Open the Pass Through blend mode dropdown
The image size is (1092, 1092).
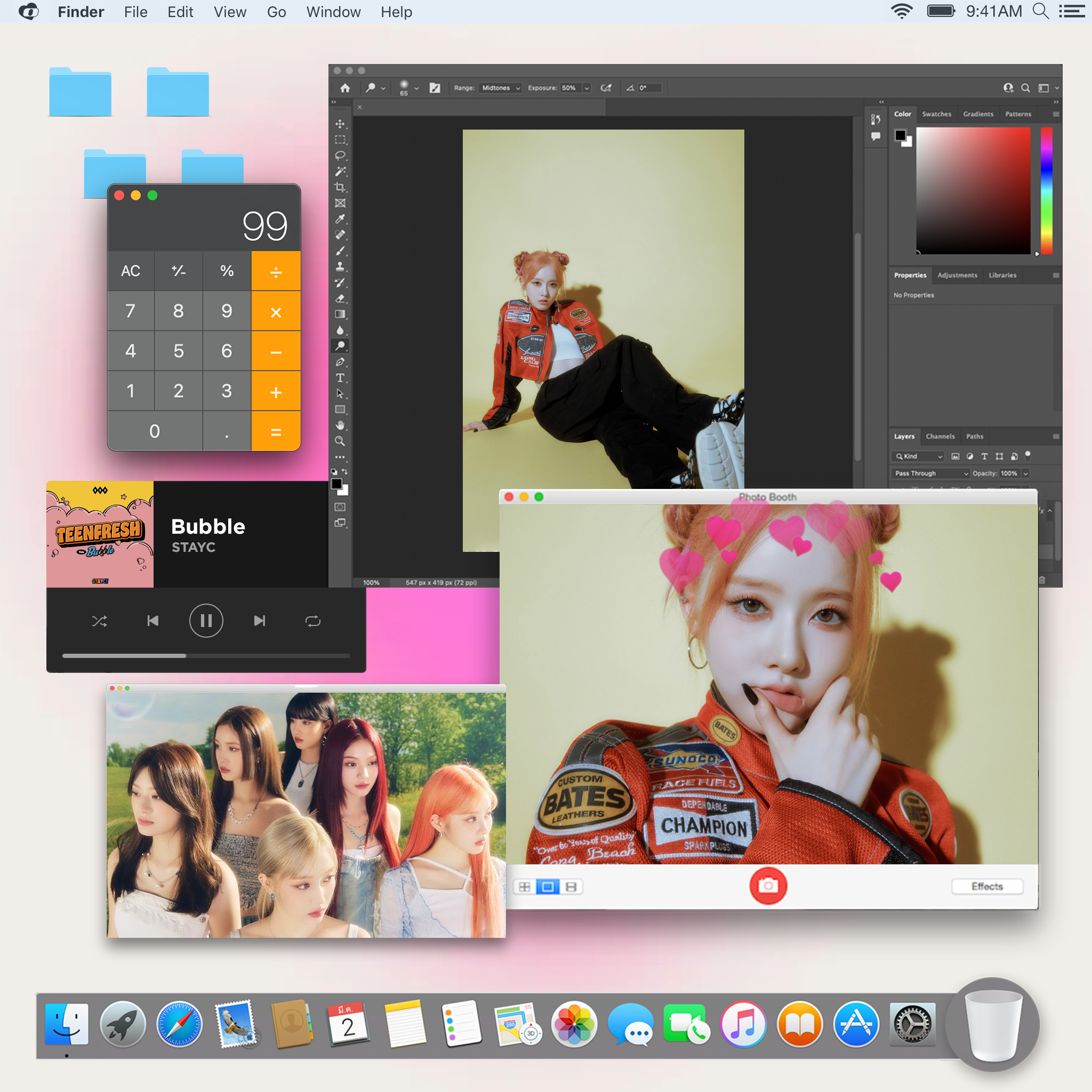click(x=930, y=473)
